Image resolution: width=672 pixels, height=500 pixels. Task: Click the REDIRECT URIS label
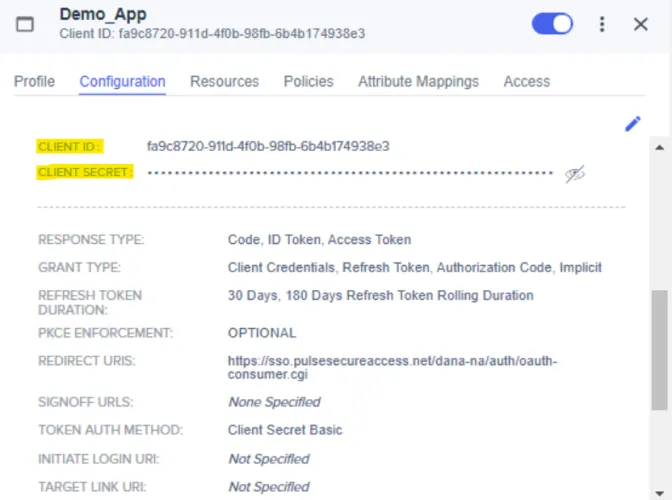(87, 361)
